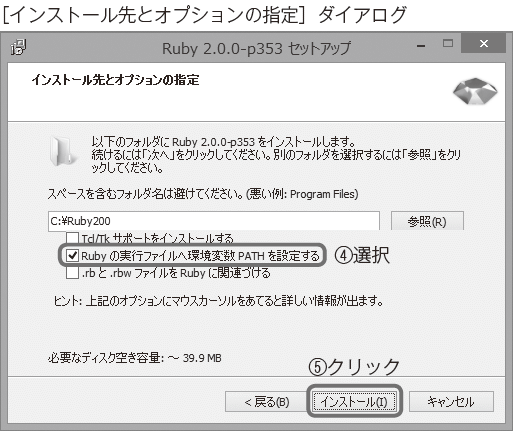The image size is (513, 431).
Task: Click the heading インストール先とオプションの指定
Action: click(115, 80)
